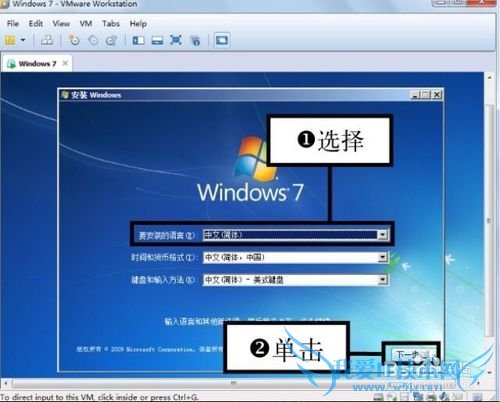Click the 安装 Windows title text
The image size is (500, 402).
[x=96, y=95]
